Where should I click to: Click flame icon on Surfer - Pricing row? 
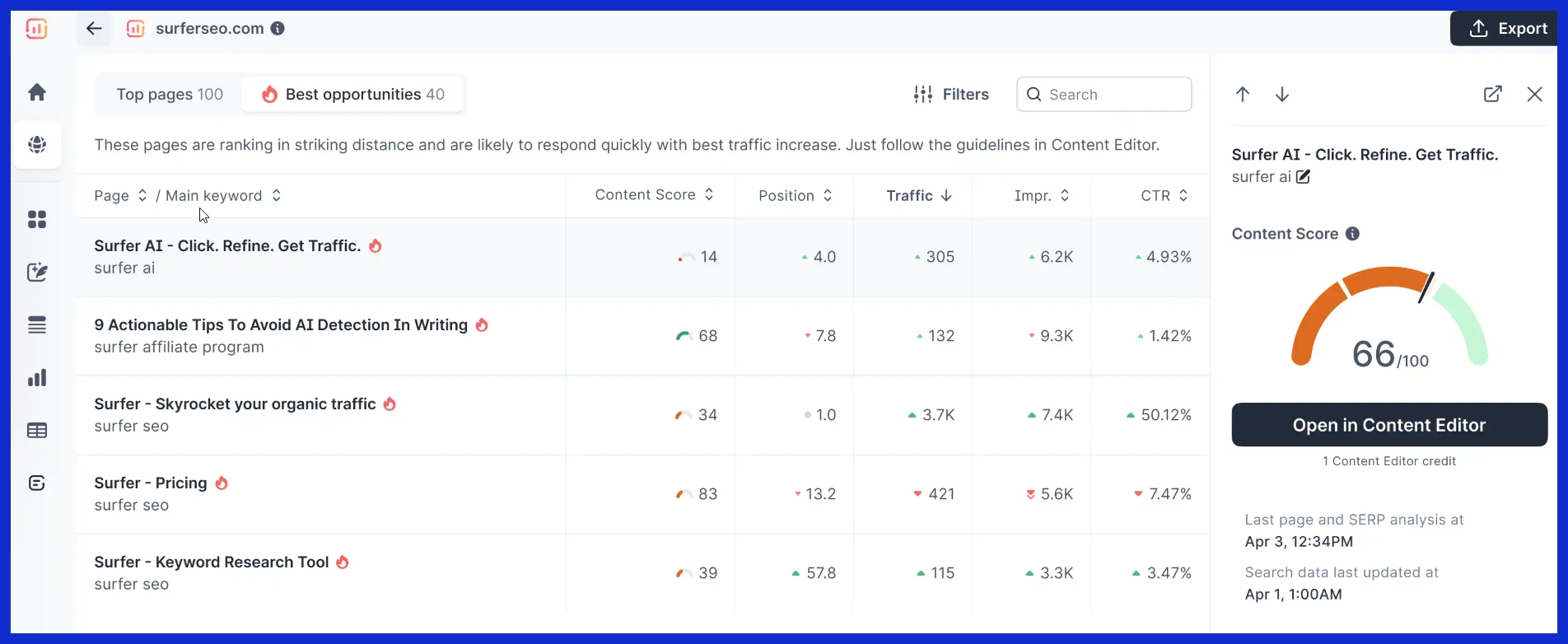(222, 483)
